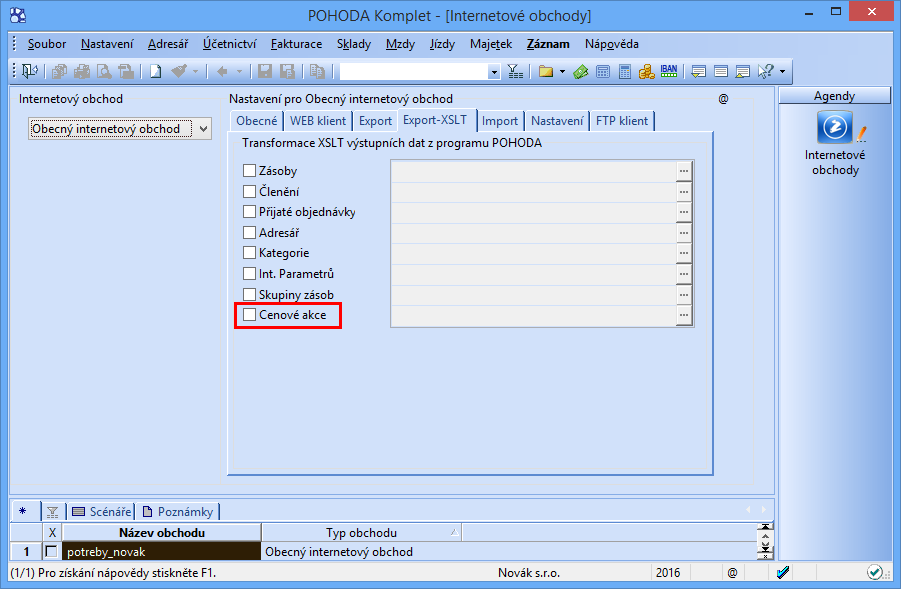901x589 pixels.
Task: Click the grayed save diskette icon
Action: (264, 71)
